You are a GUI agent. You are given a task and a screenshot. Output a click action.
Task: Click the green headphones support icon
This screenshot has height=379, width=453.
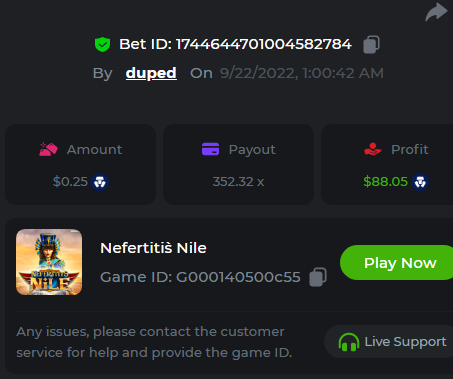click(349, 342)
